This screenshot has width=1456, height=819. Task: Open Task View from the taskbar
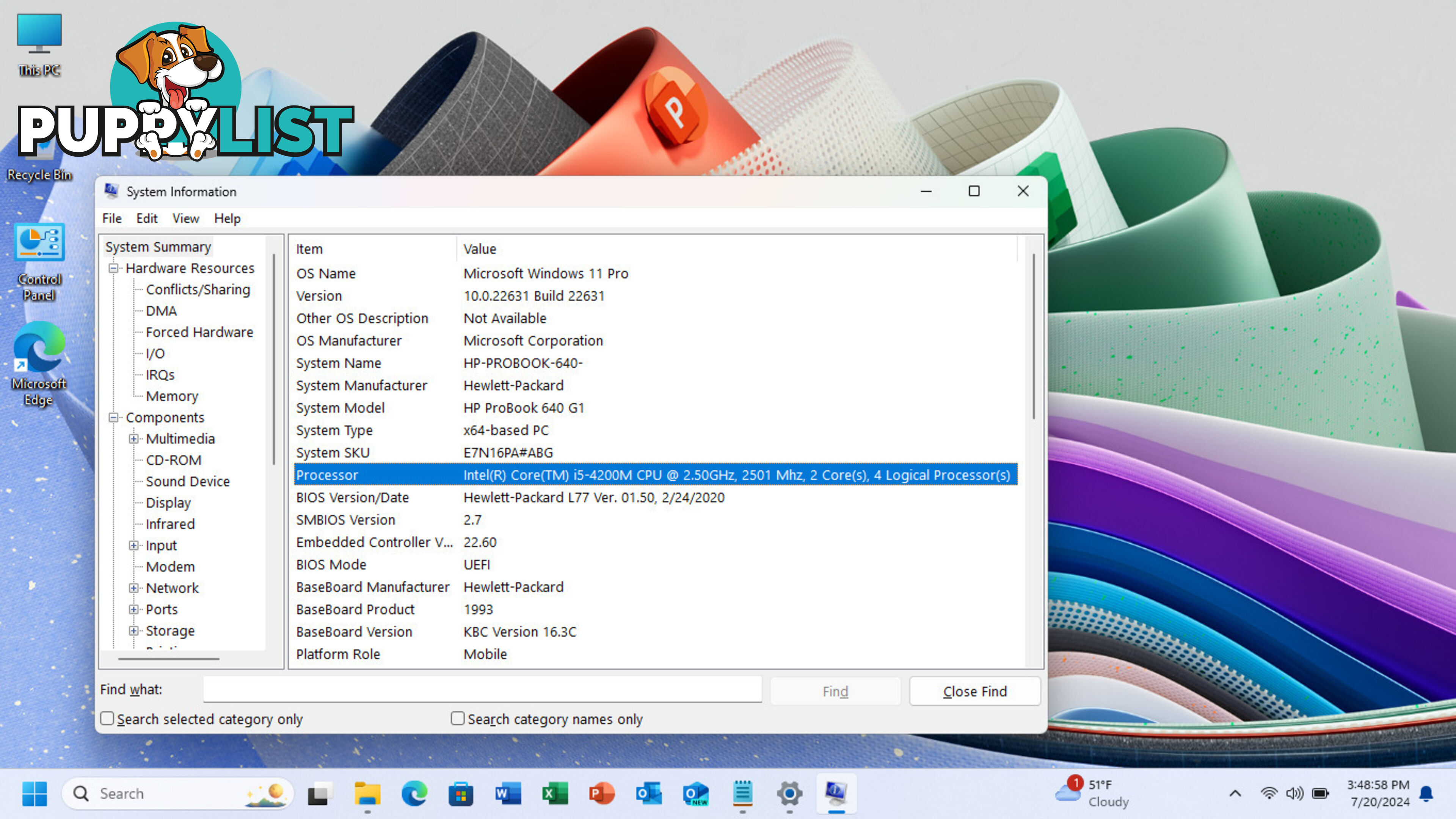point(320,794)
